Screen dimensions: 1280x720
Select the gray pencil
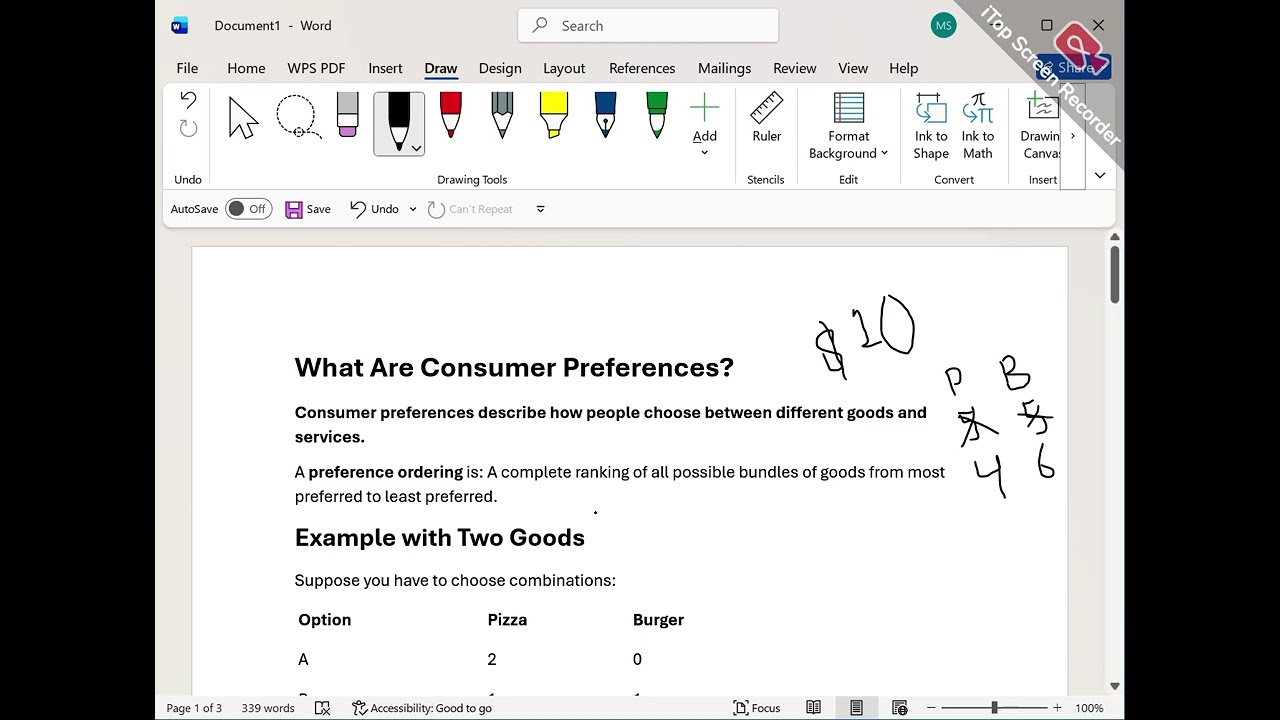tap(502, 115)
